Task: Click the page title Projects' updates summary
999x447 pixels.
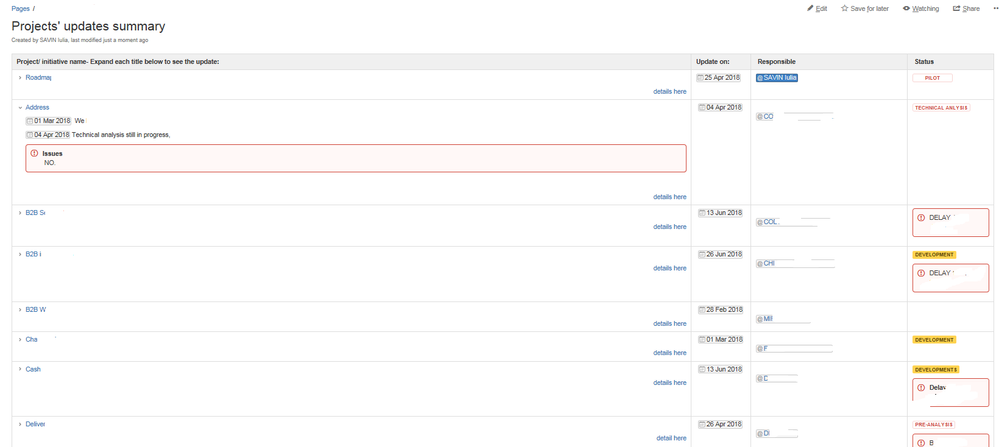Action: (x=89, y=26)
